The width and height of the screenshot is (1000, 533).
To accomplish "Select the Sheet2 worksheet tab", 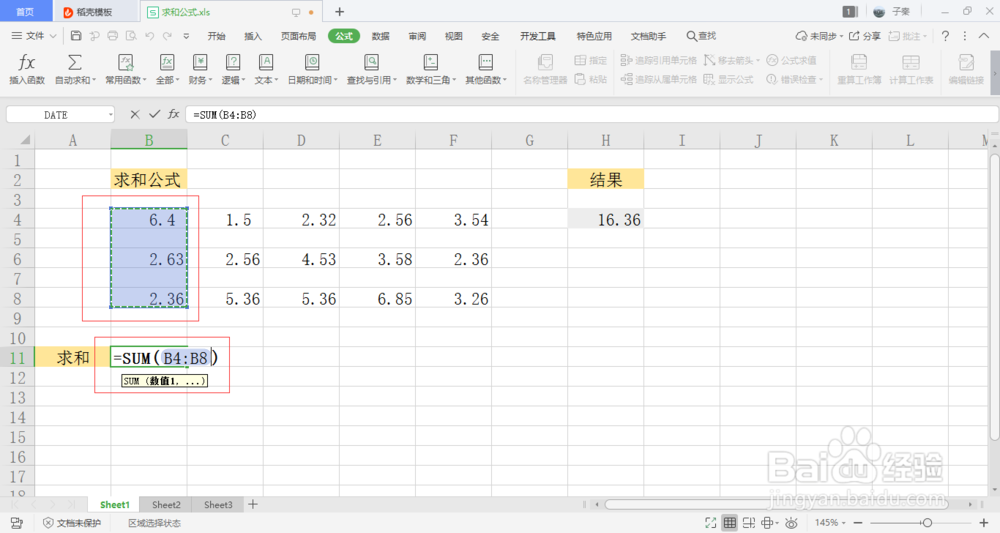I will coord(166,504).
